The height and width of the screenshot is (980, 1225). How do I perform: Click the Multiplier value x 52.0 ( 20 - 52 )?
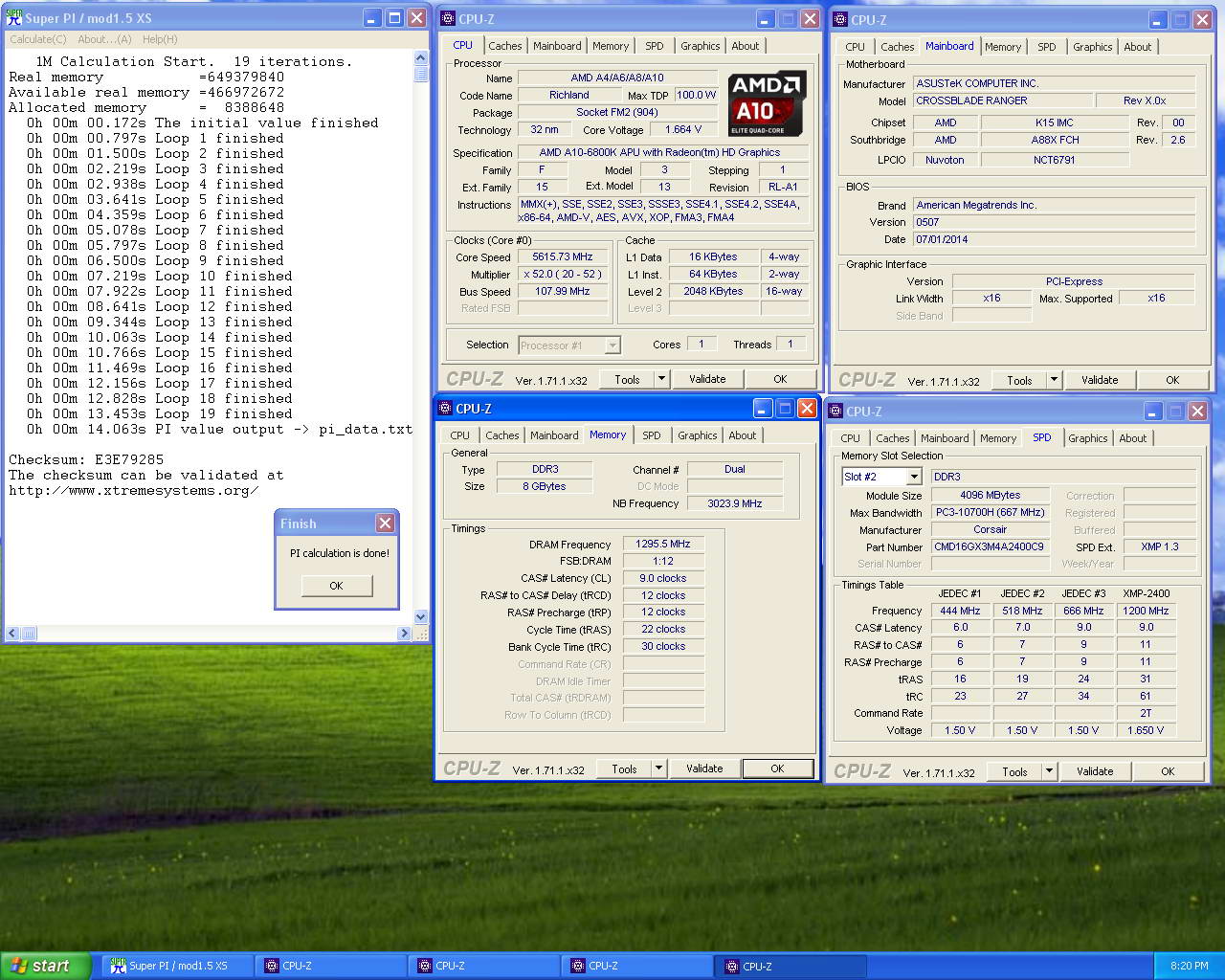pos(563,275)
